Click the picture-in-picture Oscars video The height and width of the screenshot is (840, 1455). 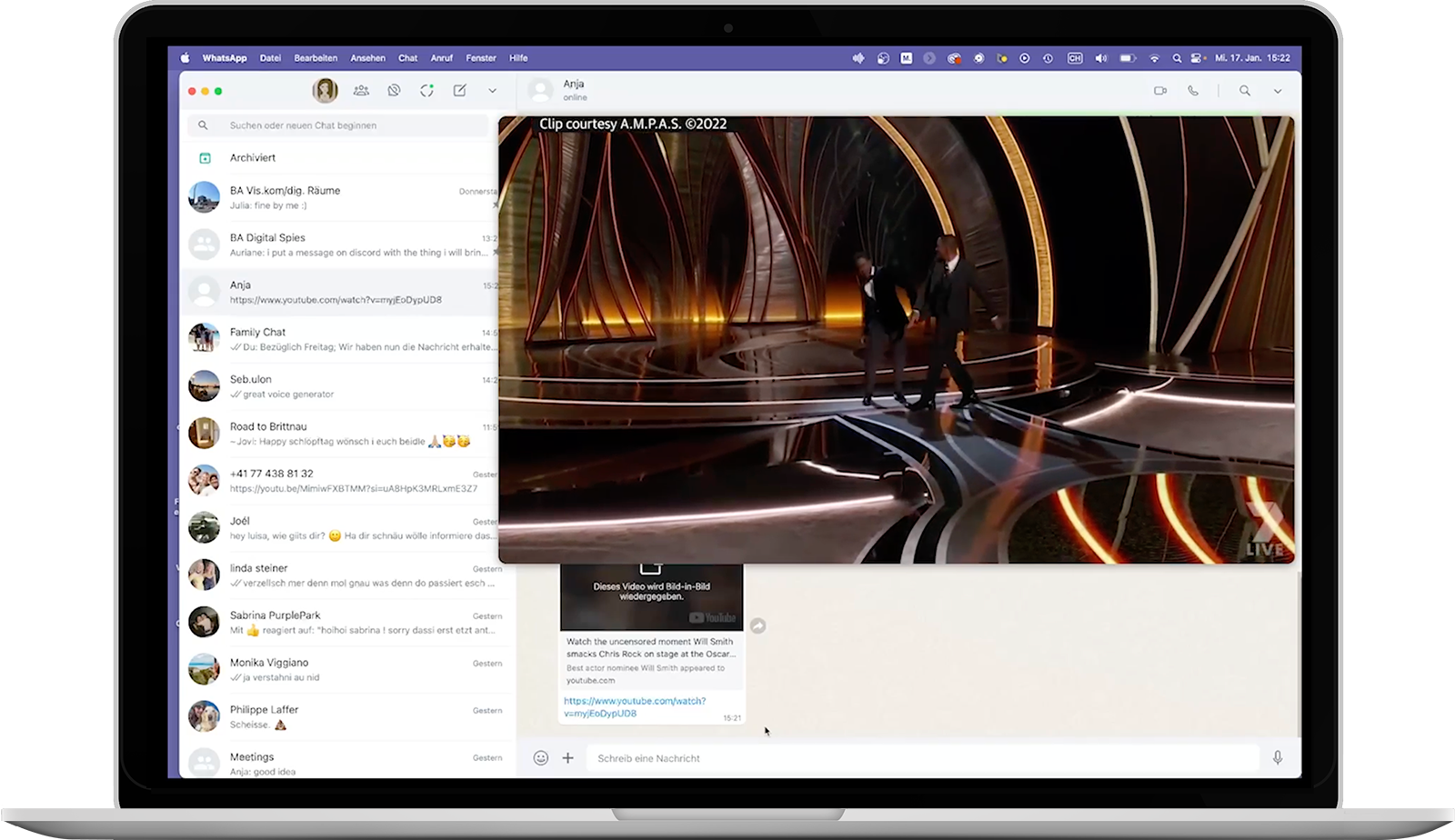pyautogui.click(x=897, y=339)
